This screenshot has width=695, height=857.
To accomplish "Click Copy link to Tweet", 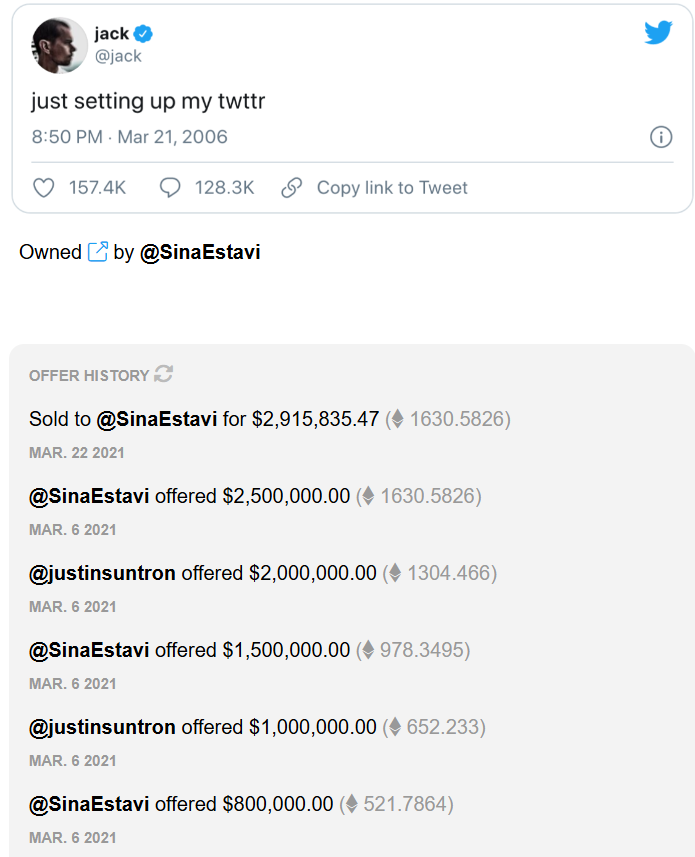I will [x=391, y=188].
